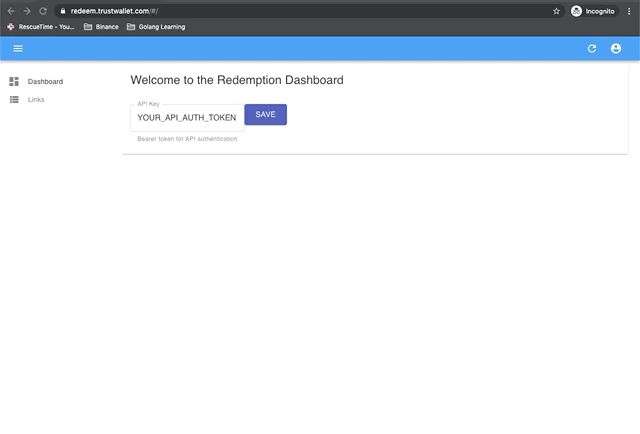The width and height of the screenshot is (640, 434).
Task: Open the Chrome three-dot menu
Action: [x=629, y=11]
